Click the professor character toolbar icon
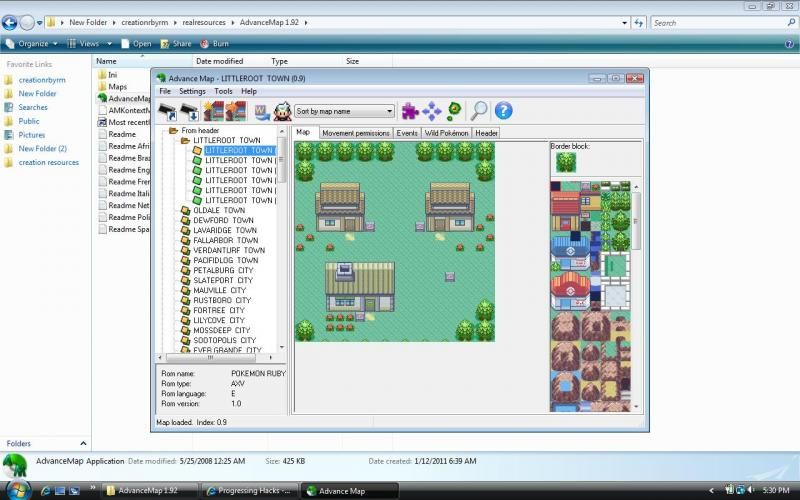Screen dimensions: 800x500 tap(282, 111)
